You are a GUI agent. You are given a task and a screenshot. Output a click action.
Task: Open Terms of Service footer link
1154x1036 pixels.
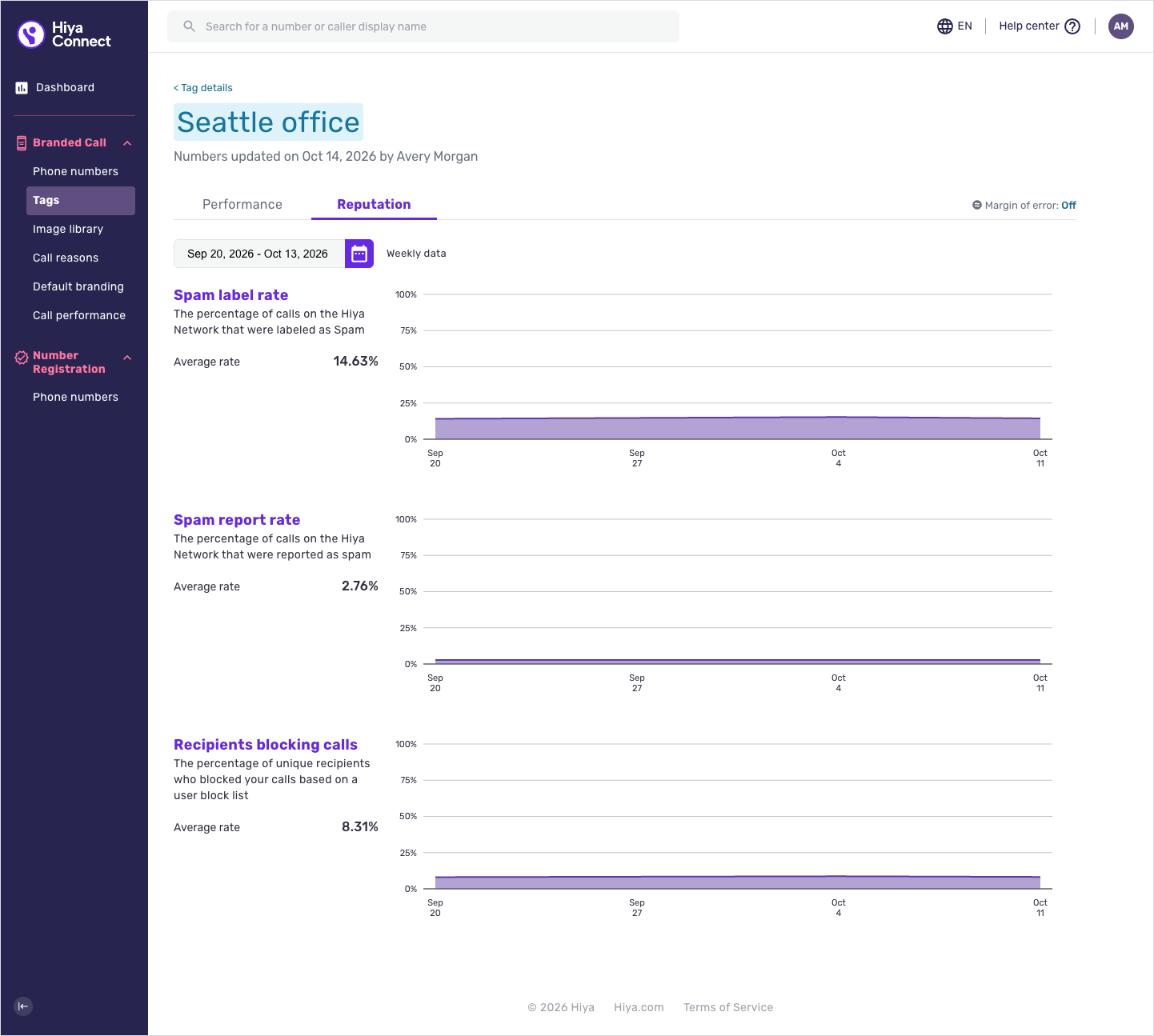(x=728, y=1007)
